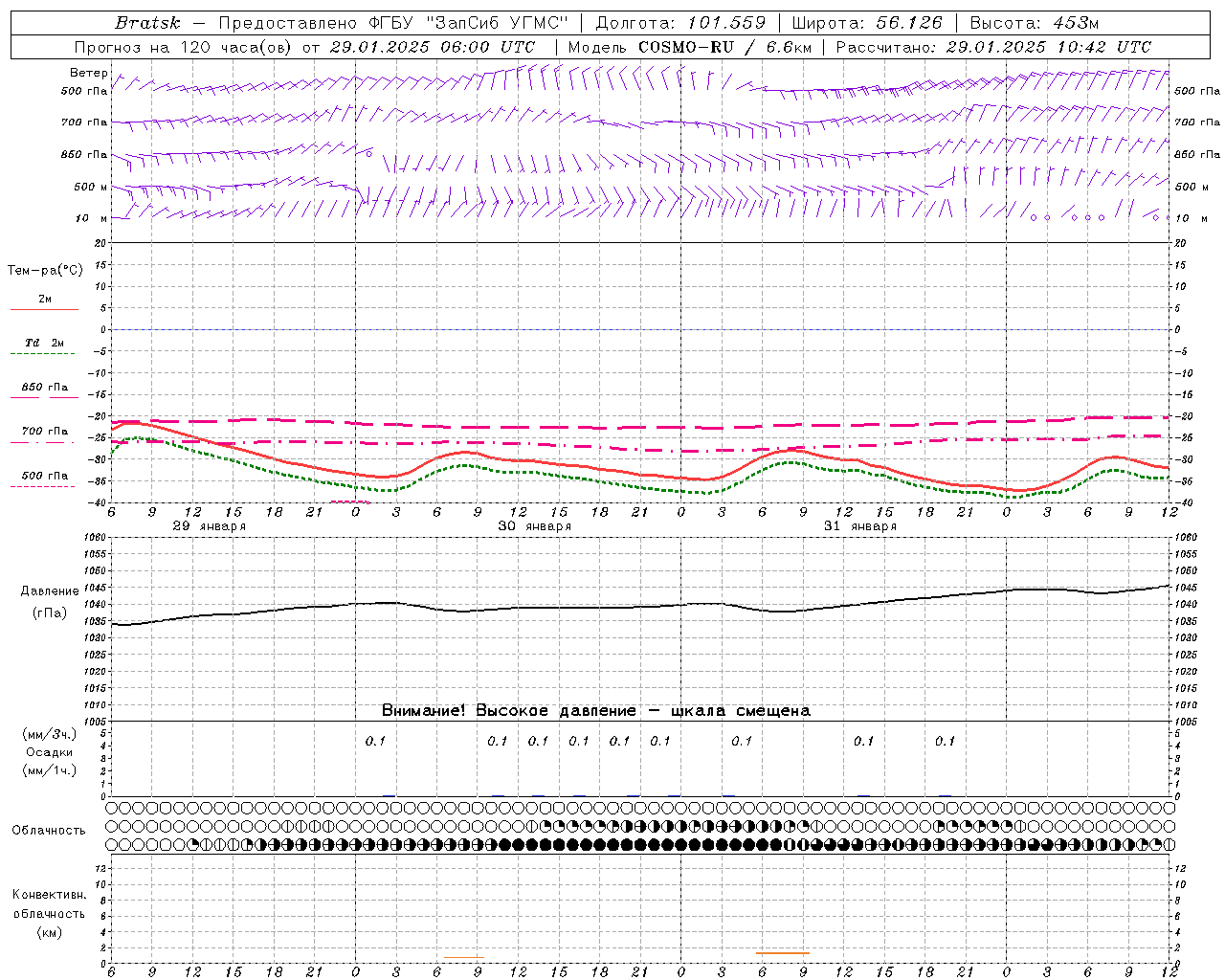Click the Осадки precipitation label
1225x980 pixels.
click(50, 752)
